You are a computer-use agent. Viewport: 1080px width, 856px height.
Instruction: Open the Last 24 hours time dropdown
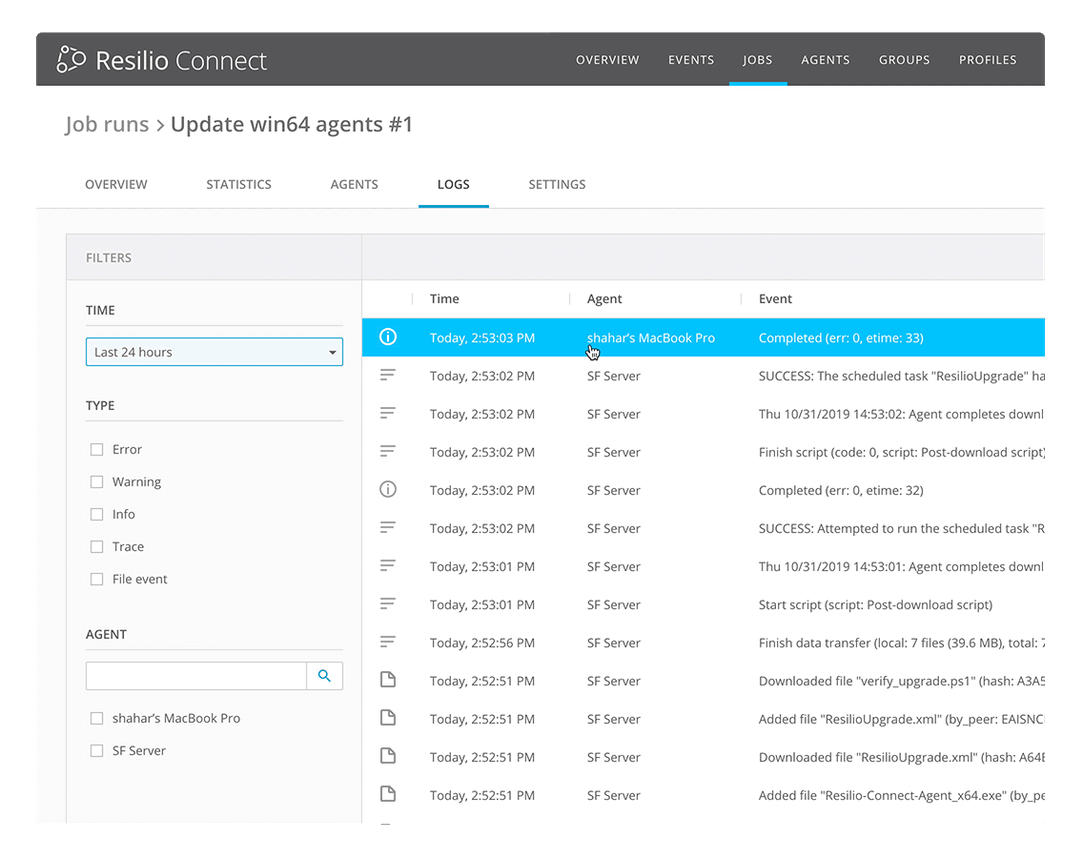pyautogui.click(x=214, y=352)
